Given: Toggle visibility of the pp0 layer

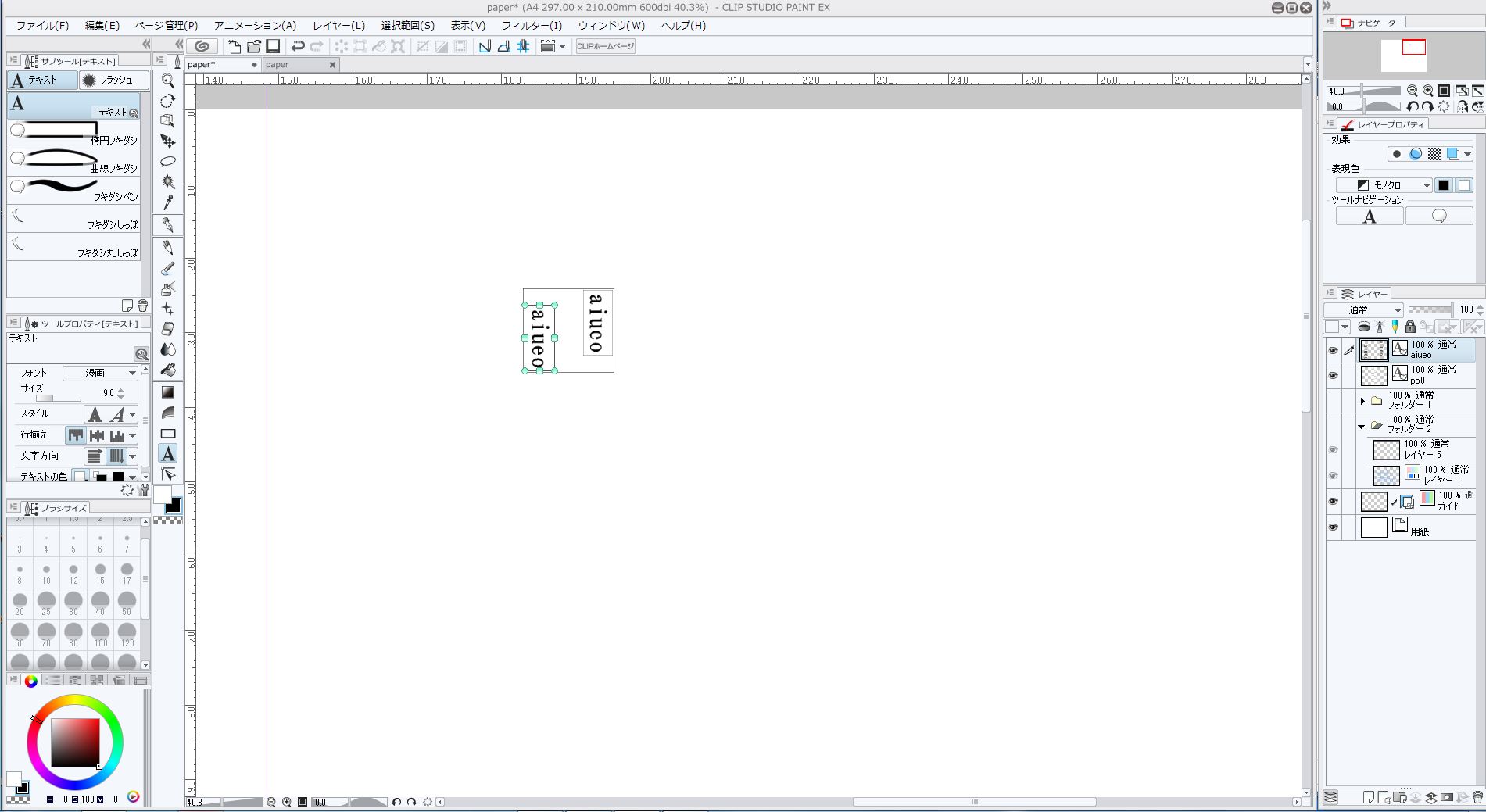Looking at the screenshot, I should click(x=1334, y=376).
